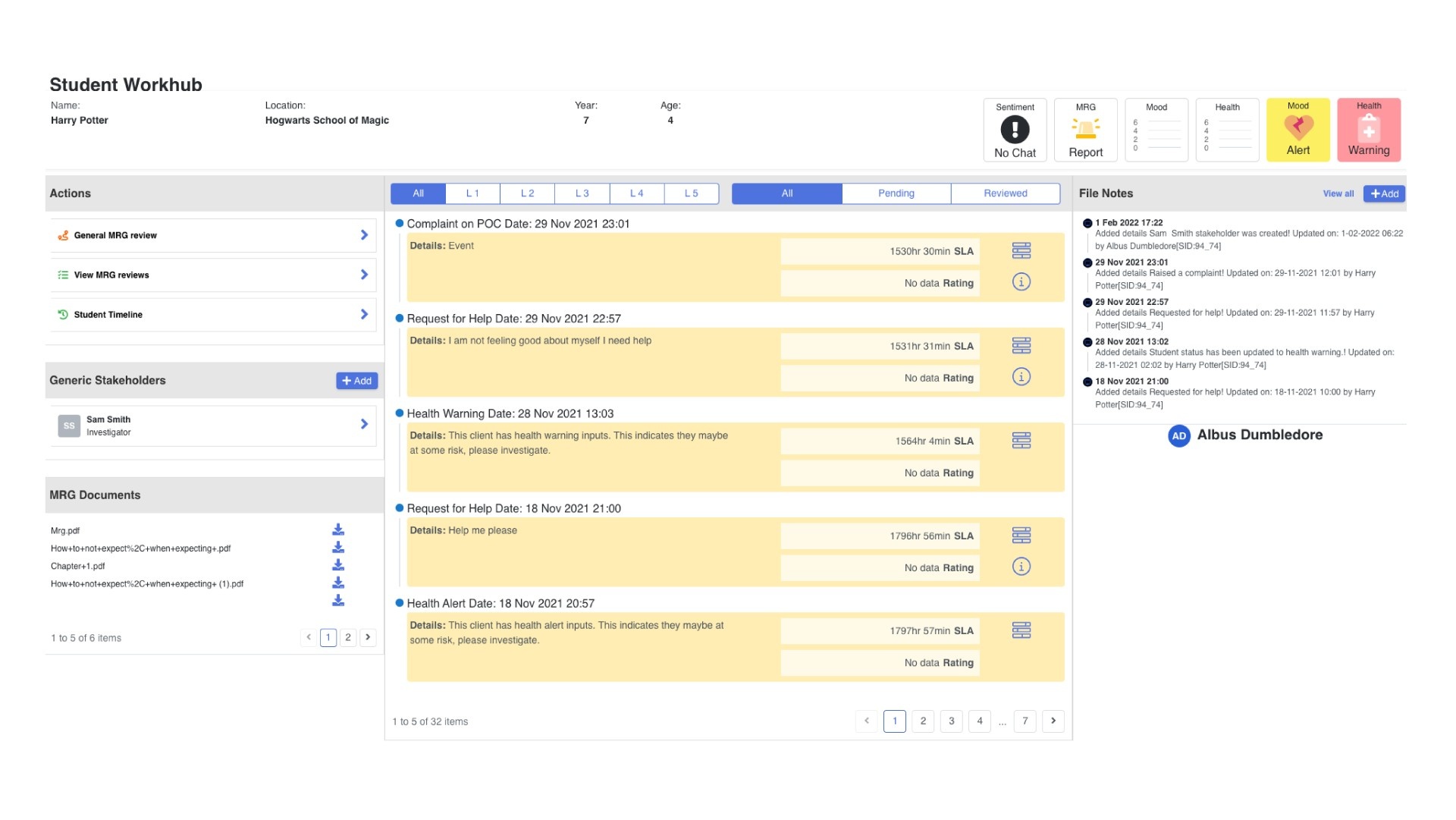Select the Pending filter option
The height and width of the screenshot is (820, 1456).
[896, 193]
